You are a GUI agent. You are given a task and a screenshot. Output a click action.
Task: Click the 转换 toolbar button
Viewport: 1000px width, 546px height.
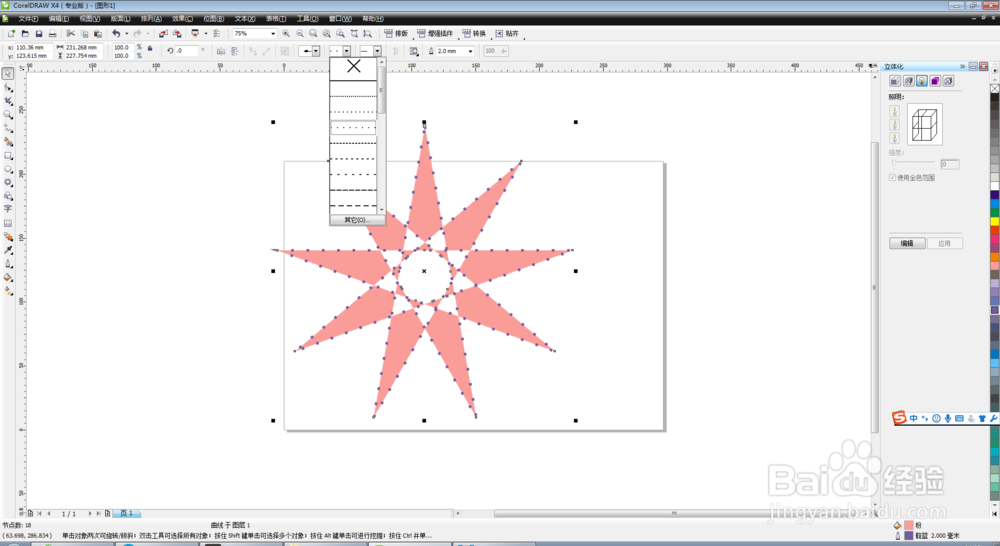point(474,33)
